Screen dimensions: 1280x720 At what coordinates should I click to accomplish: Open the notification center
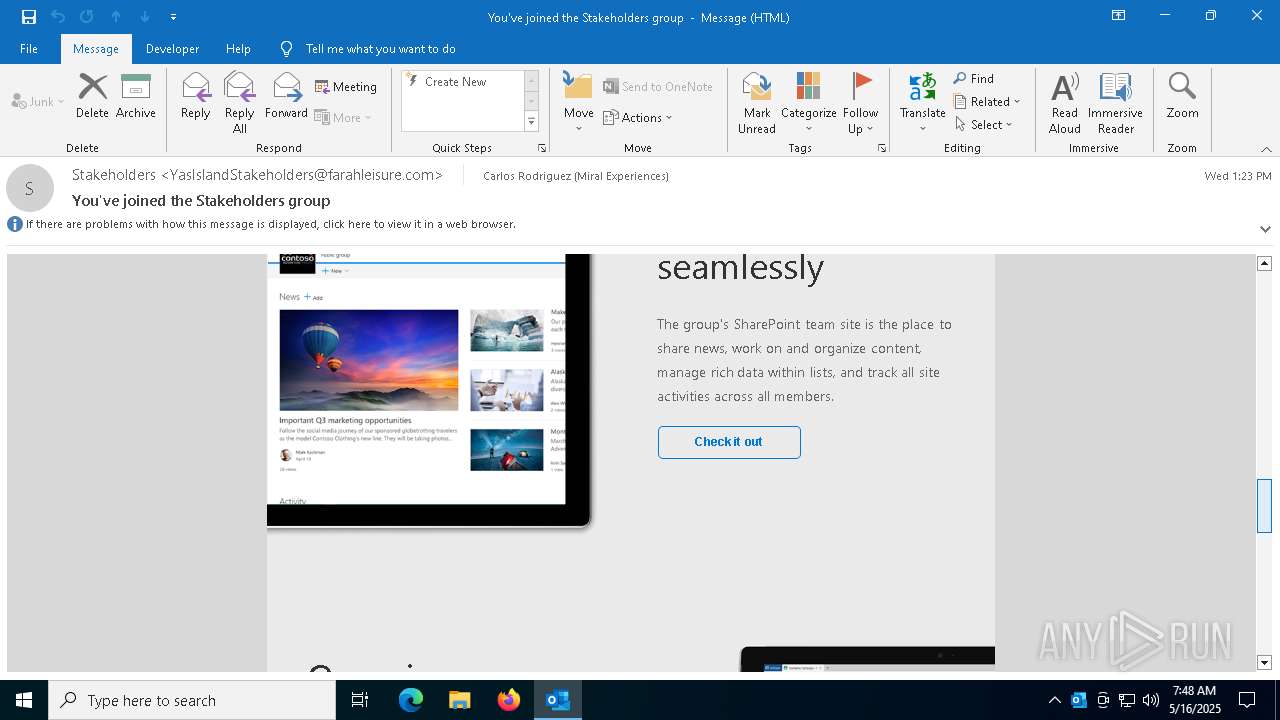[1247, 700]
